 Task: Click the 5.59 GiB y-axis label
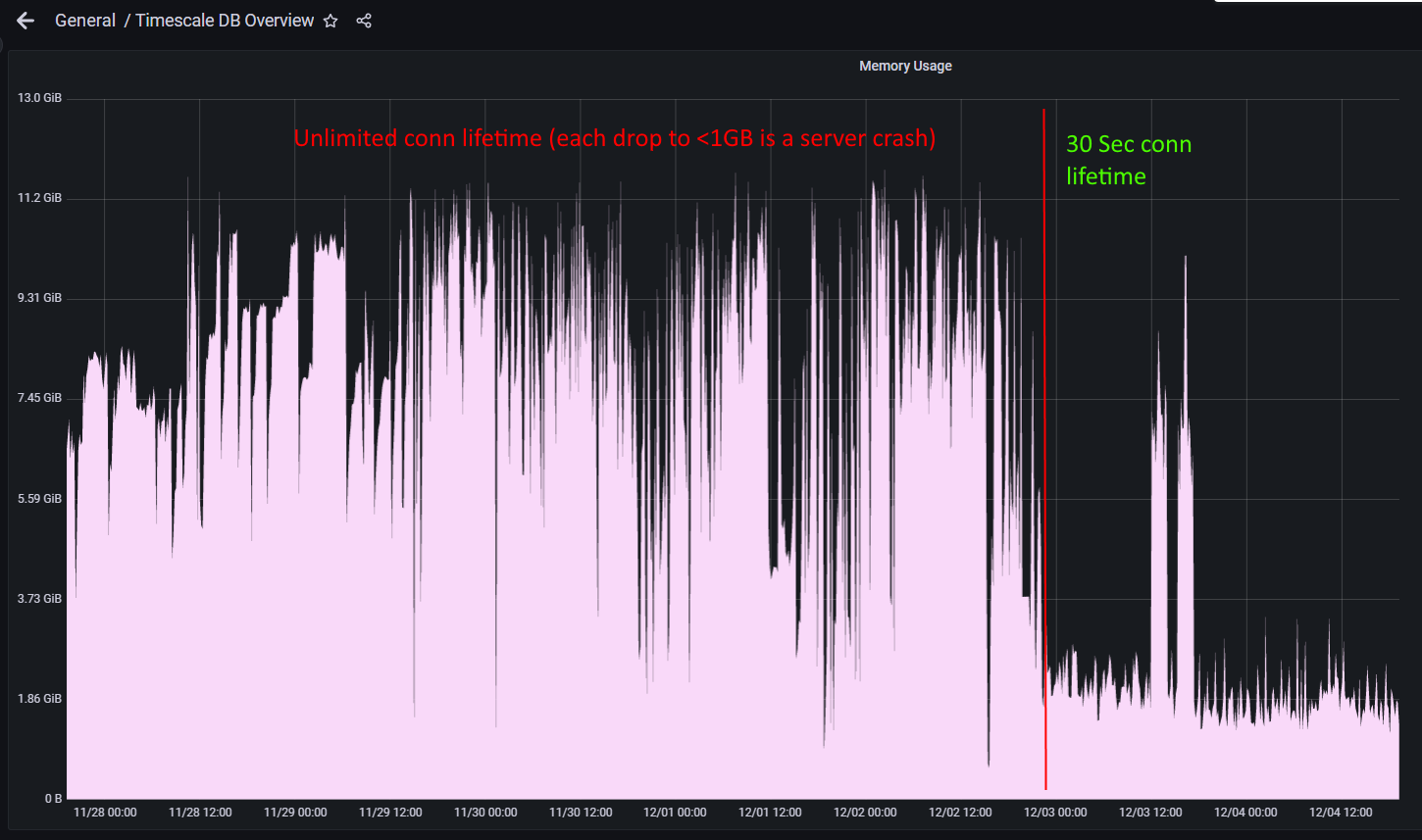pyautogui.click(x=40, y=499)
